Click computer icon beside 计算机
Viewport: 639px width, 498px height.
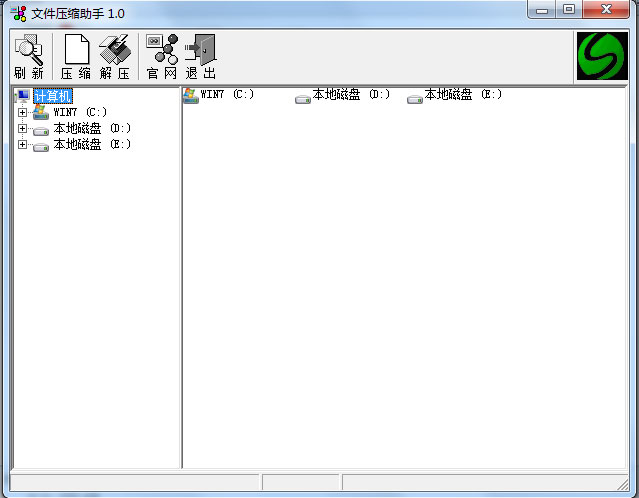(x=22, y=96)
